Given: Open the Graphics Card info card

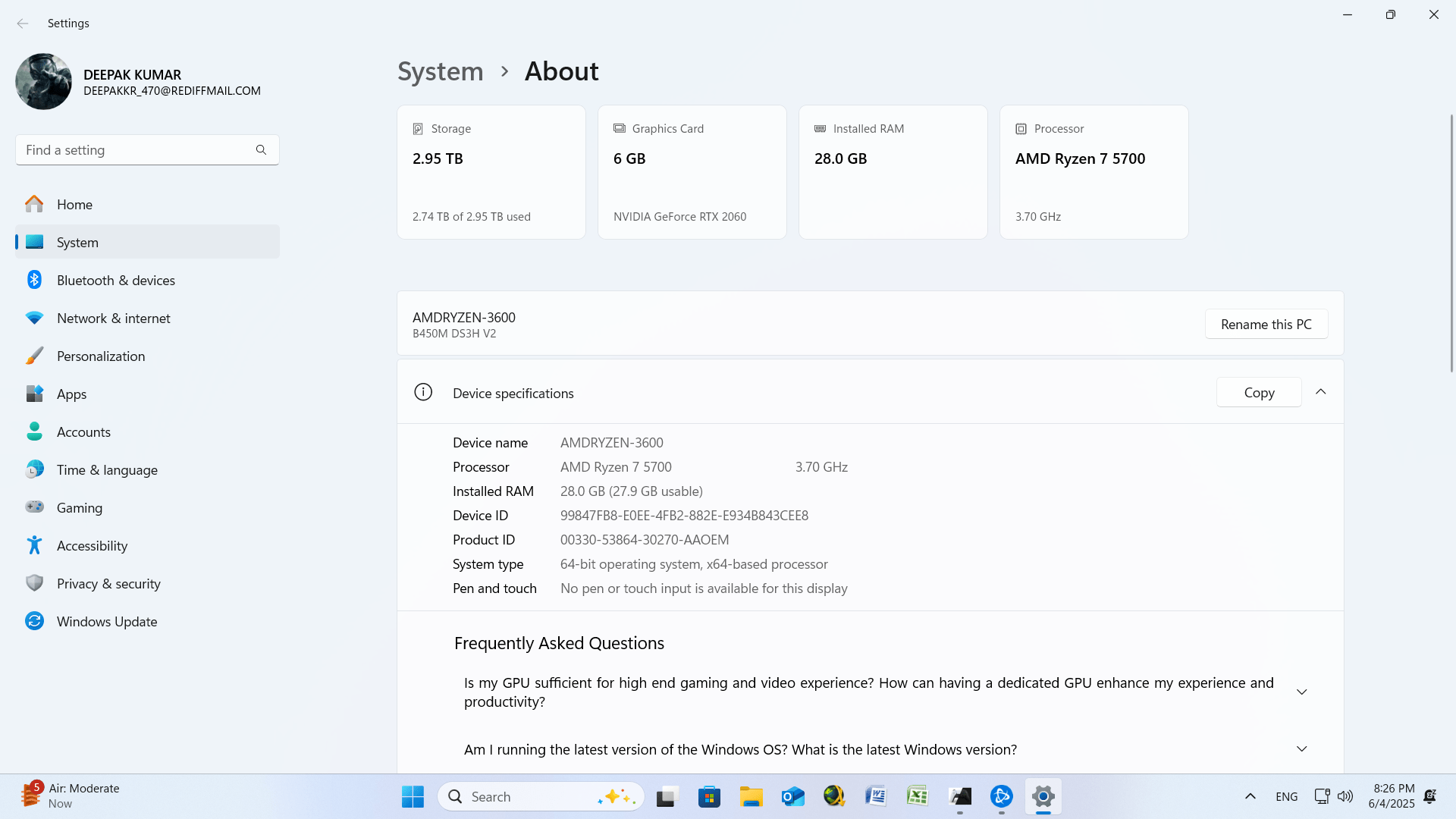Looking at the screenshot, I should [x=692, y=172].
